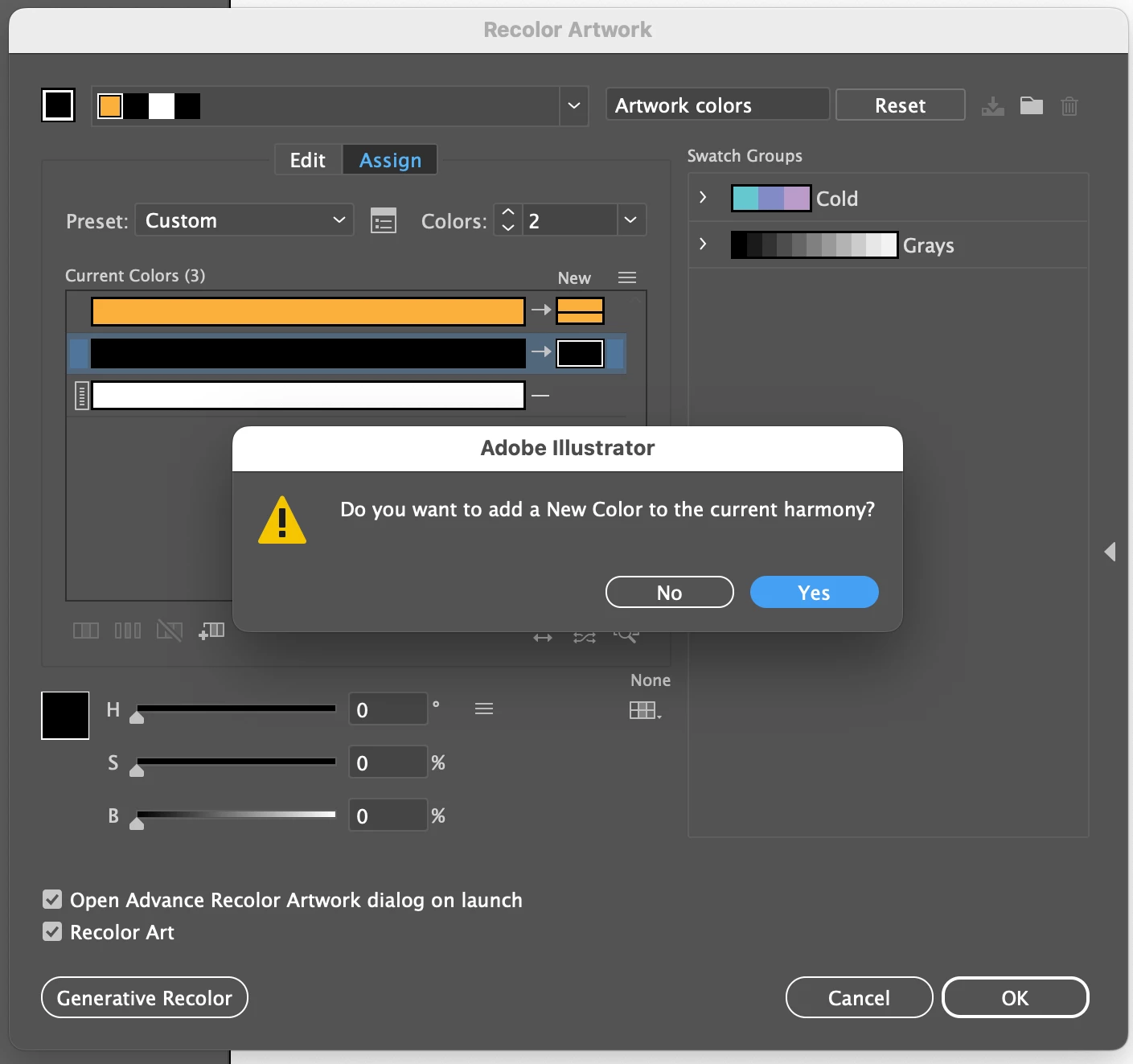Click the Cancel button

(859, 997)
